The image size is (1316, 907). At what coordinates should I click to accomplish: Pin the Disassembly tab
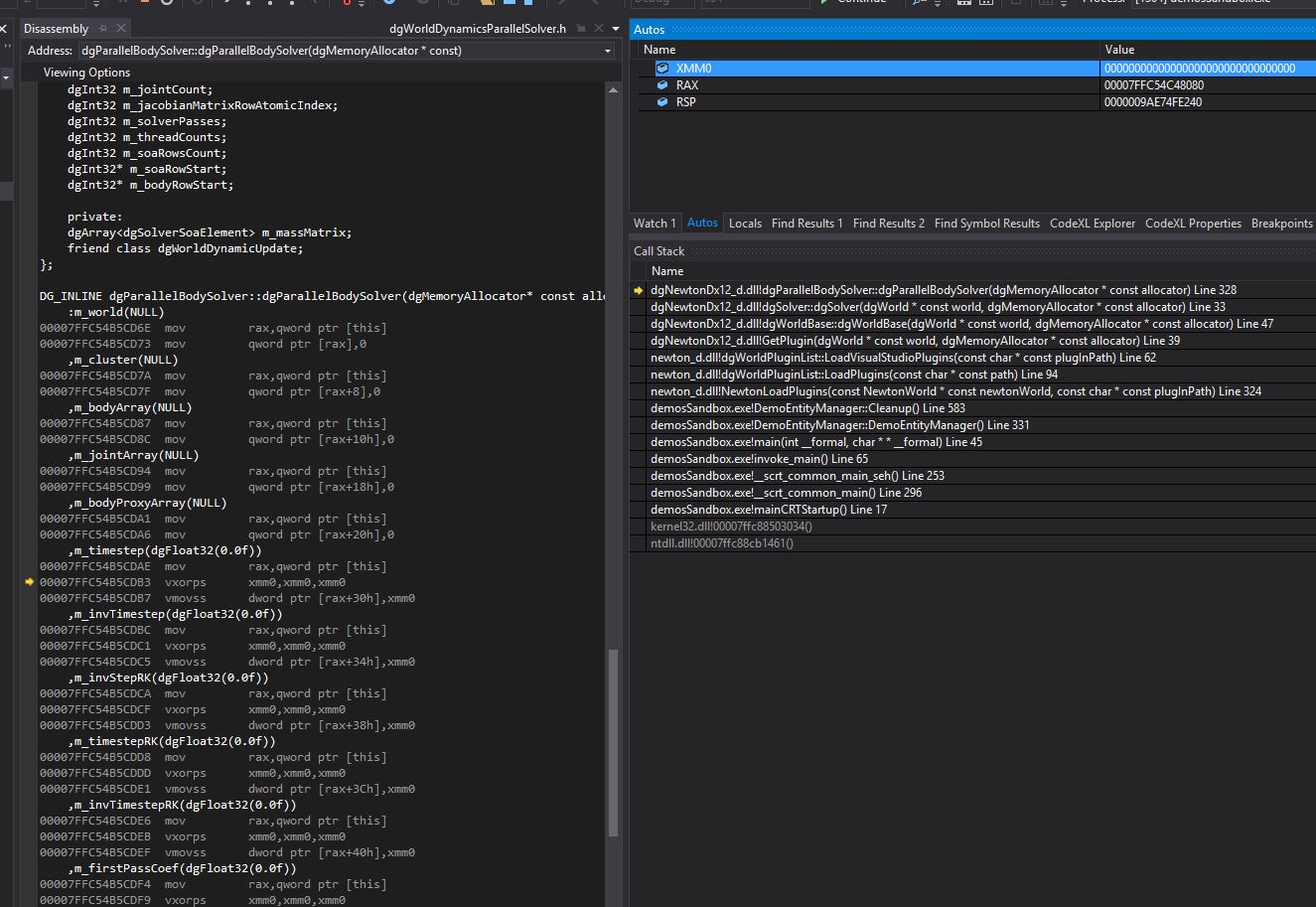pos(105,29)
